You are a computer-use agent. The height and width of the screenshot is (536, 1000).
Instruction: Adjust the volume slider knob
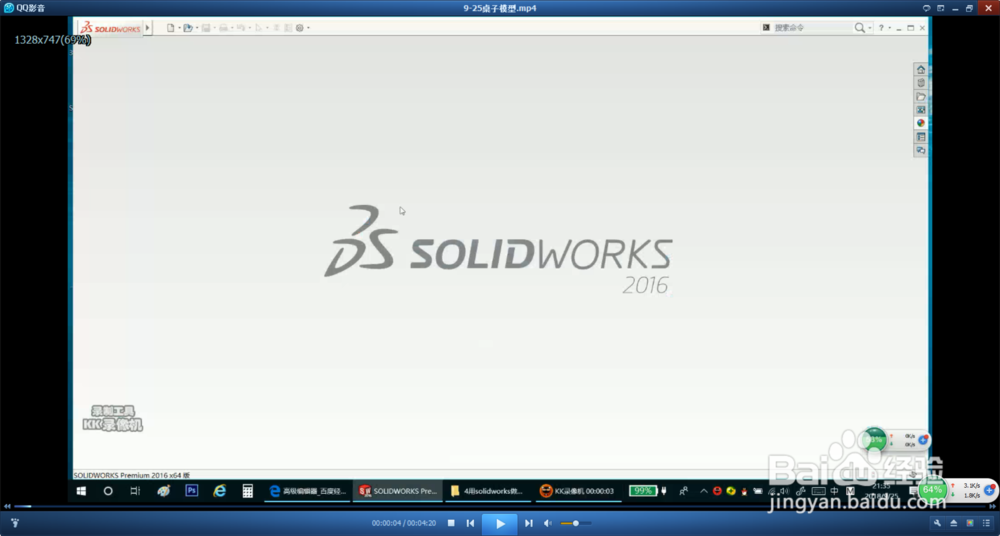pyautogui.click(x=575, y=523)
